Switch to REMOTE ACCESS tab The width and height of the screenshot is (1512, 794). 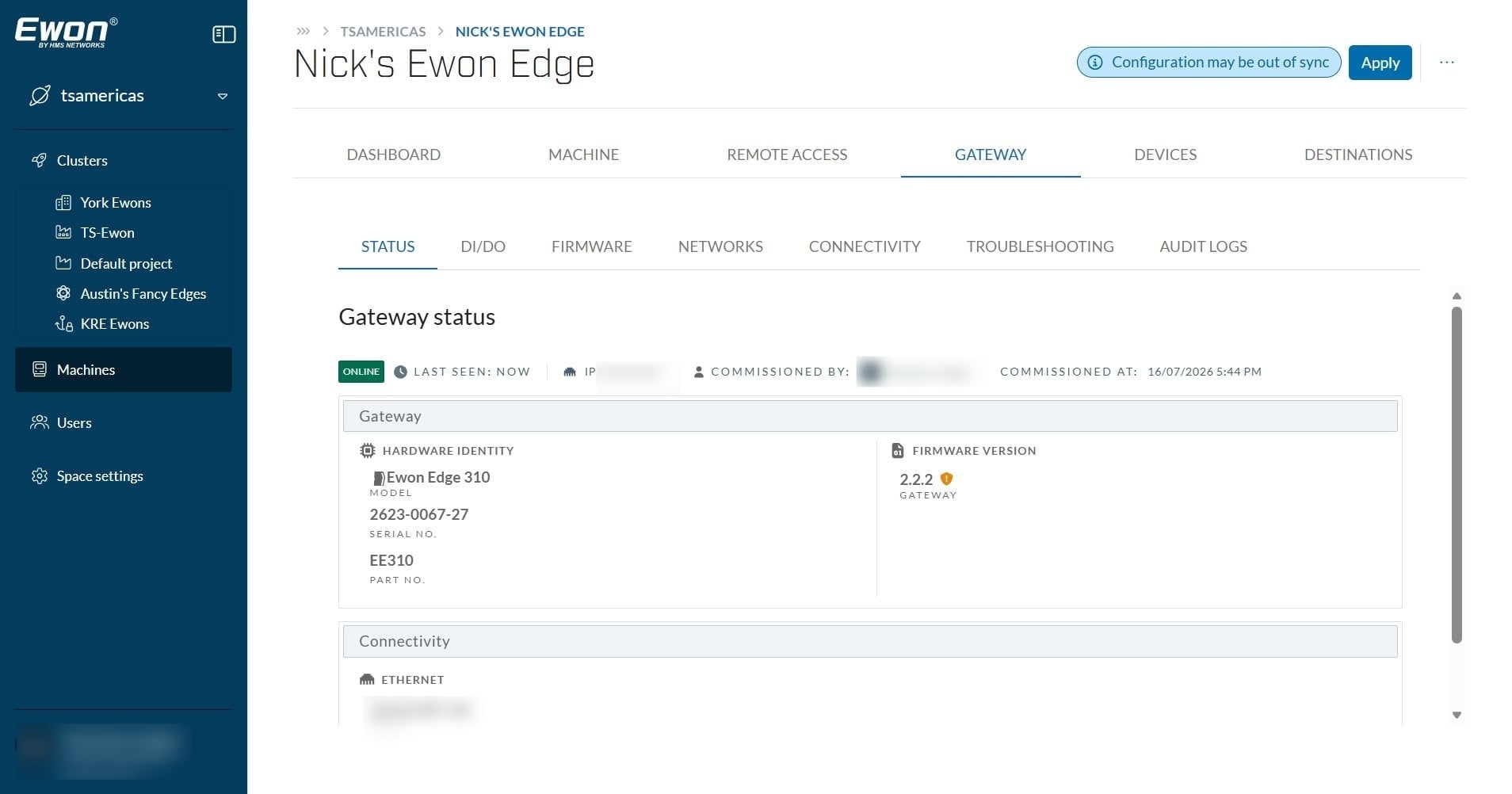click(787, 155)
